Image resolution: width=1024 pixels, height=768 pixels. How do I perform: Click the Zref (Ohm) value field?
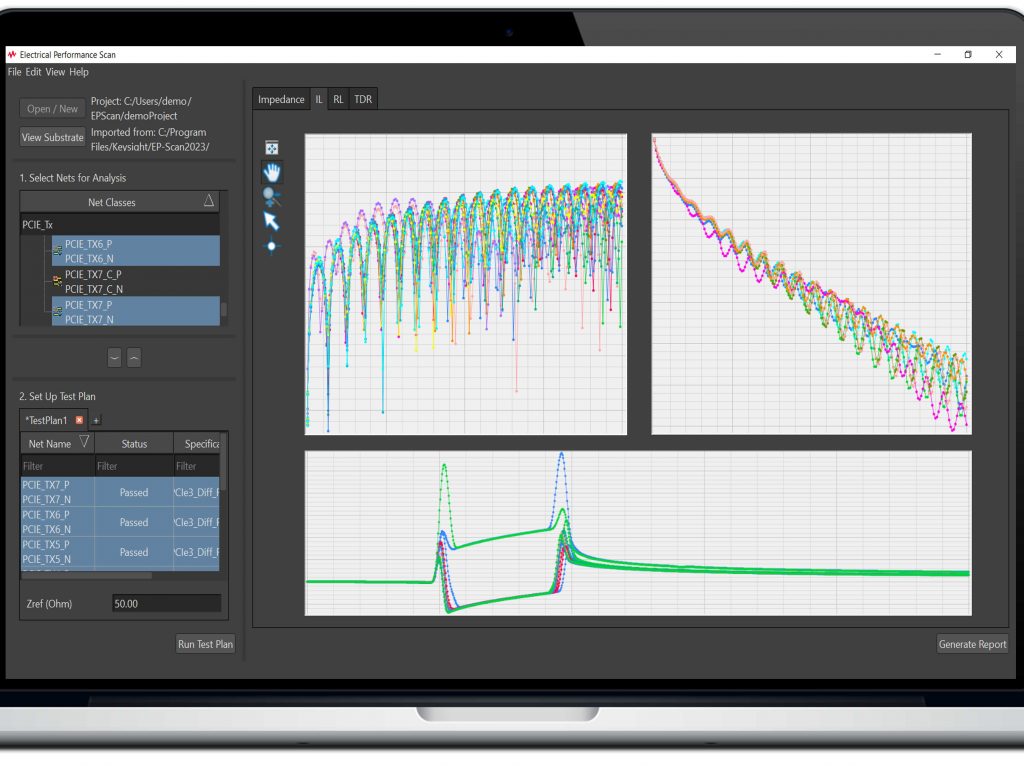(x=165, y=603)
